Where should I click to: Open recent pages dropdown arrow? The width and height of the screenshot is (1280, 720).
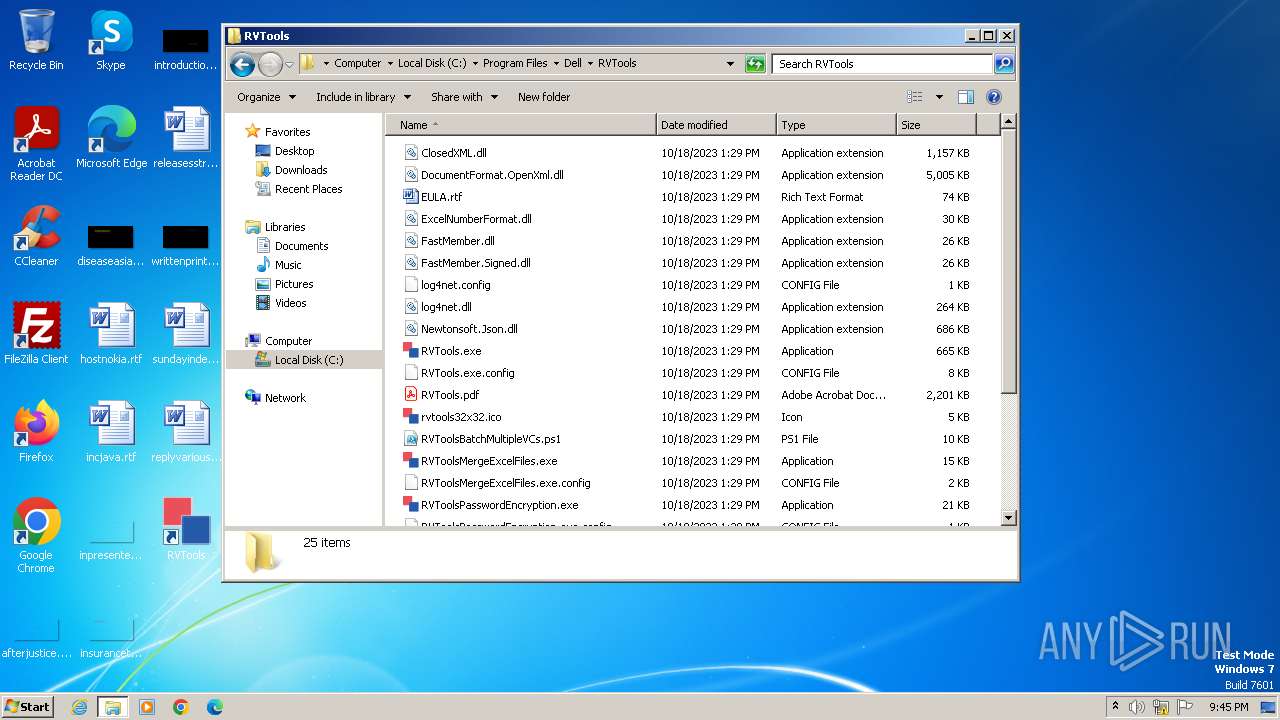click(x=290, y=65)
